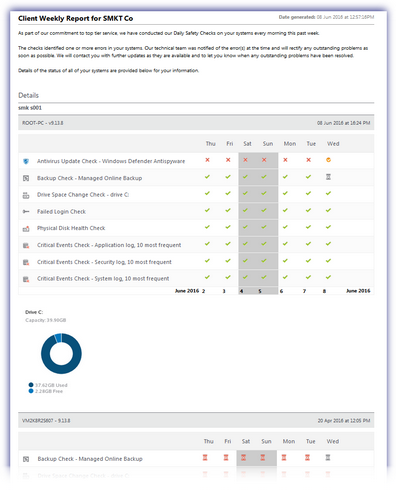Click the 'Client Weekly Report for SMKT Co' title
The height and width of the screenshot is (490, 396).
click(76, 19)
